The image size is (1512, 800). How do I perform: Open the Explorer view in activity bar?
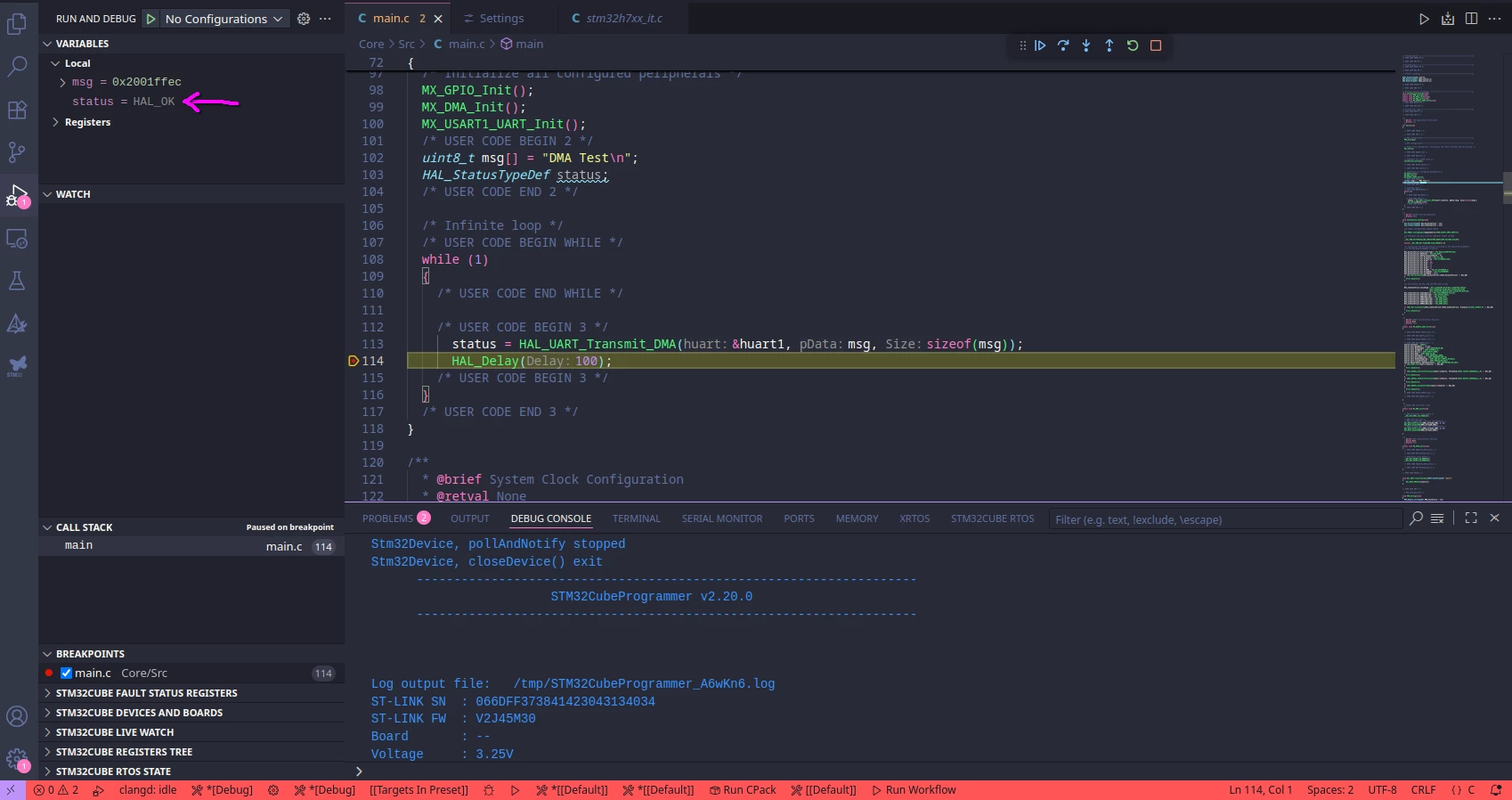(x=17, y=24)
